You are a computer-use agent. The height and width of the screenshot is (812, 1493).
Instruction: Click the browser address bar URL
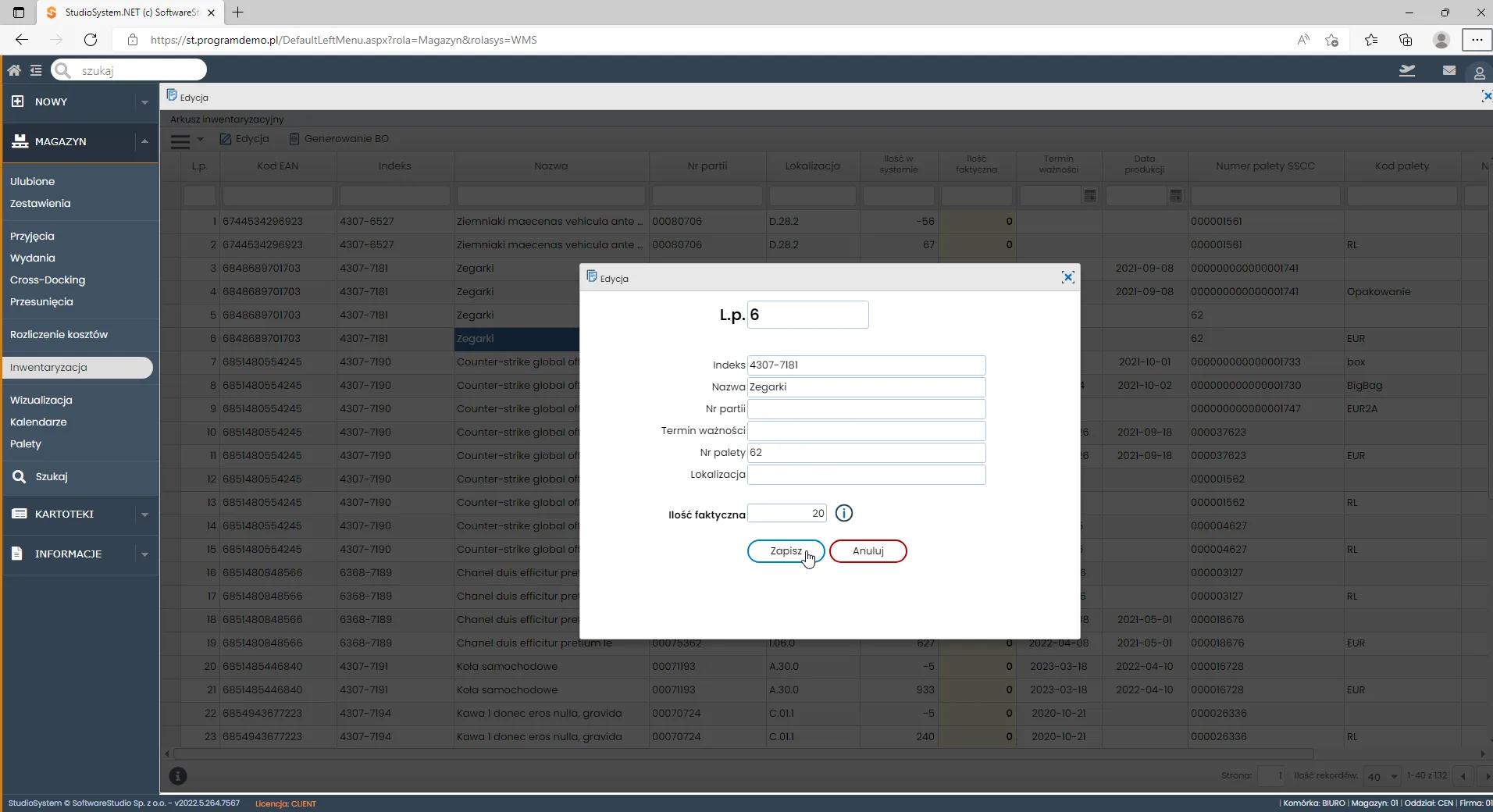(344, 40)
